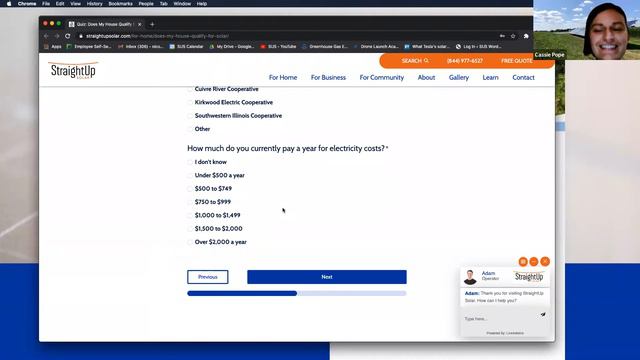This screenshot has width=640, height=360.
Task: Click the StraightUp Solar logo
Action: [73, 70]
